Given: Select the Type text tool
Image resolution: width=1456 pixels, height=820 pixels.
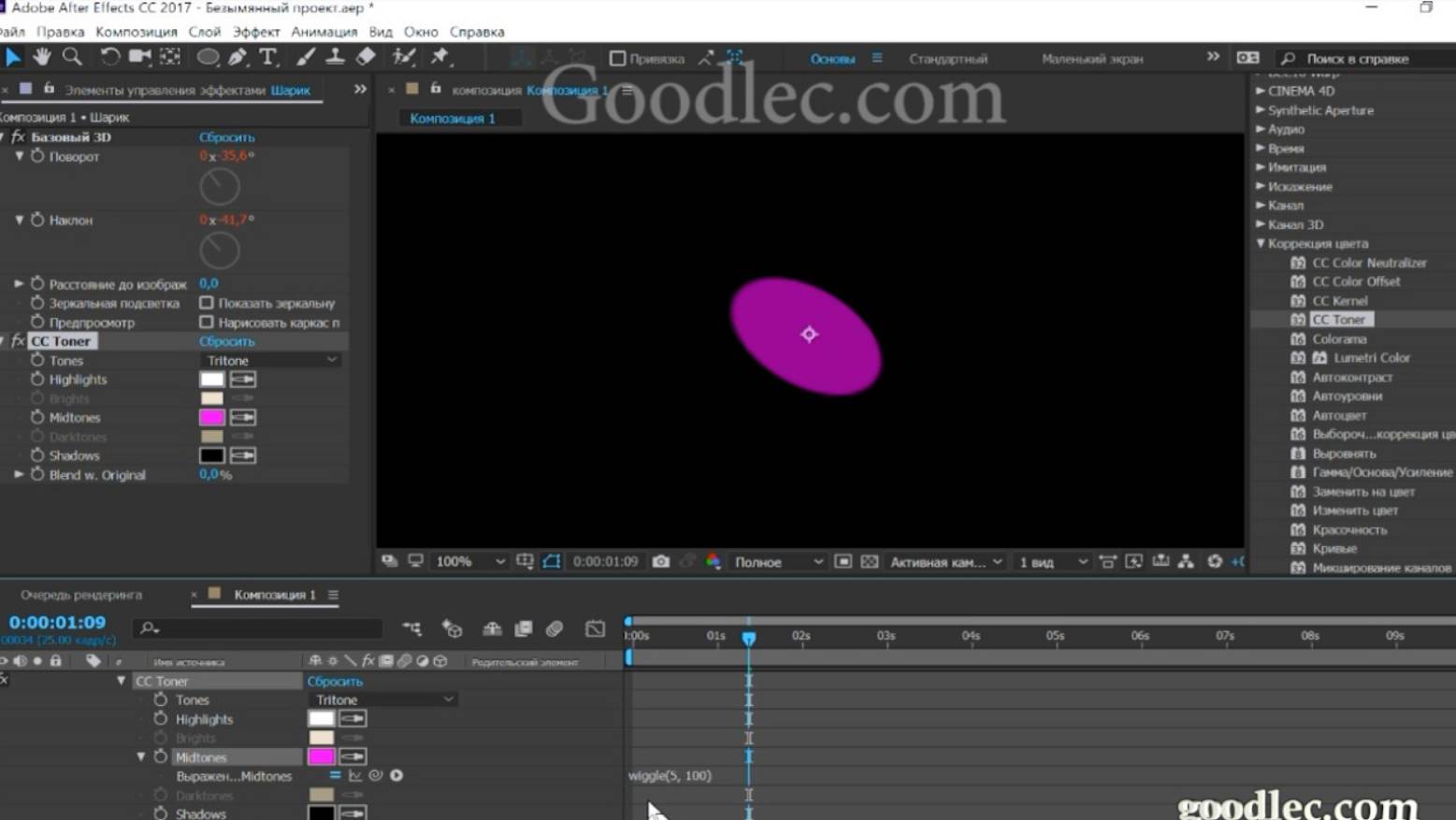Looking at the screenshot, I should click(x=268, y=57).
